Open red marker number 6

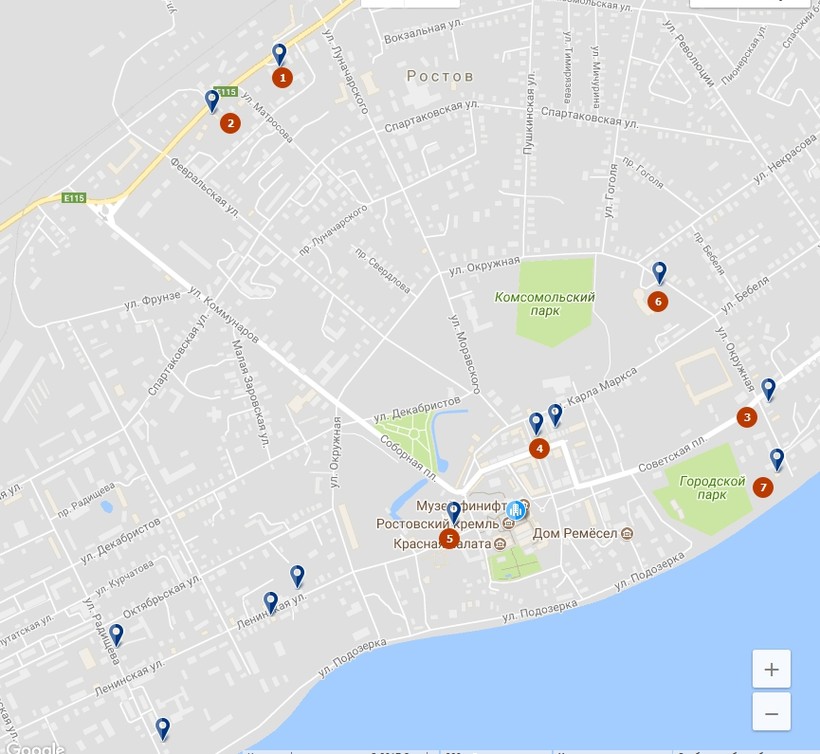pos(657,301)
